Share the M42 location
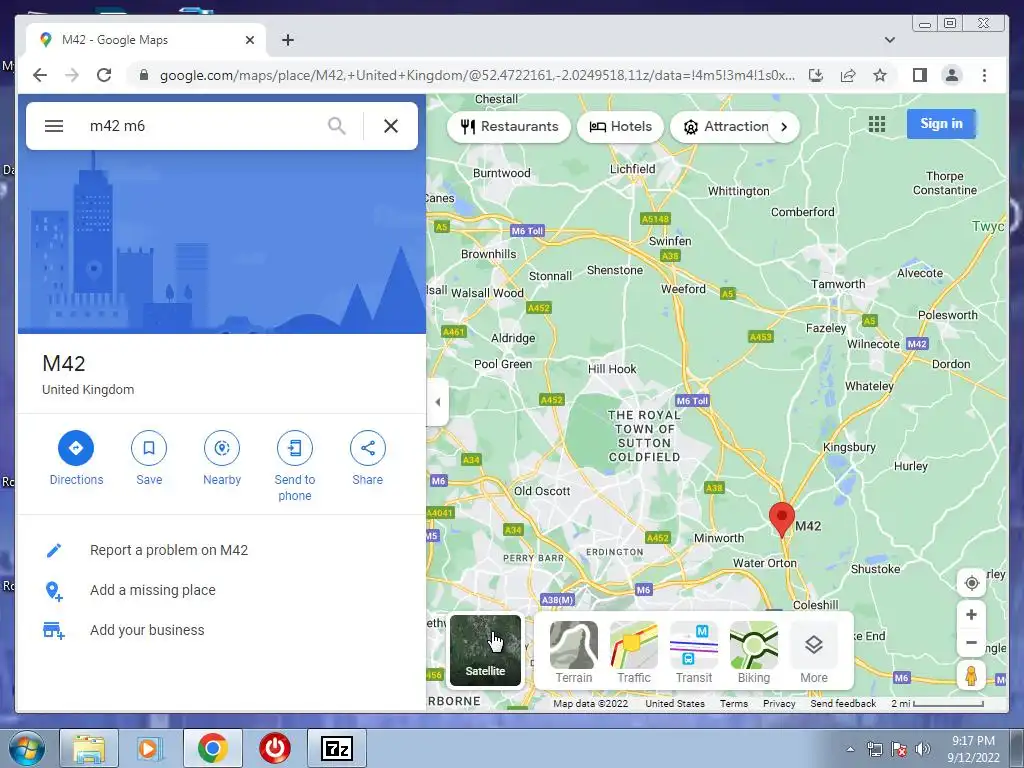This screenshot has height=768, width=1024. [368, 459]
